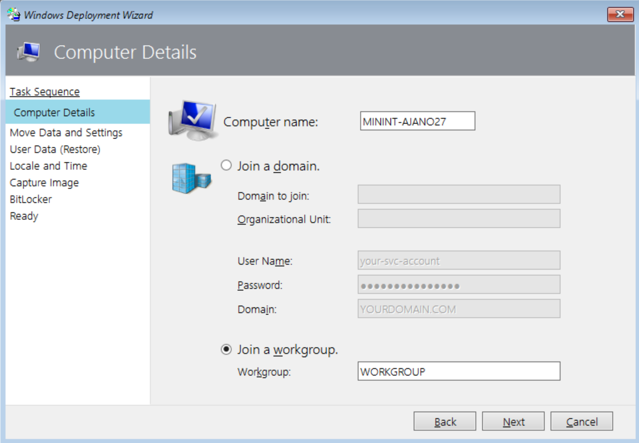Open the Task Sequence step link
The height and width of the screenshot is (443, 639).
[45, 92]
